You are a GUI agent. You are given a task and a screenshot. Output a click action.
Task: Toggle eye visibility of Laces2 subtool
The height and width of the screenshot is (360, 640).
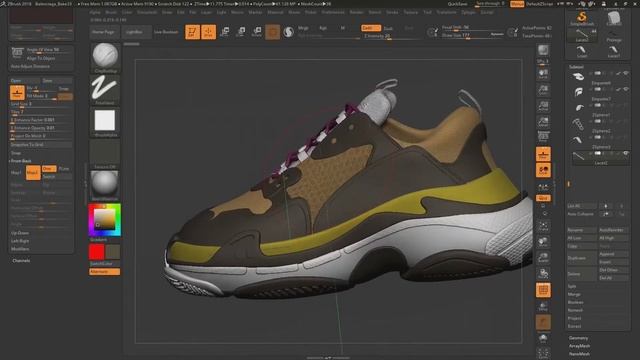tap(626, 153)
